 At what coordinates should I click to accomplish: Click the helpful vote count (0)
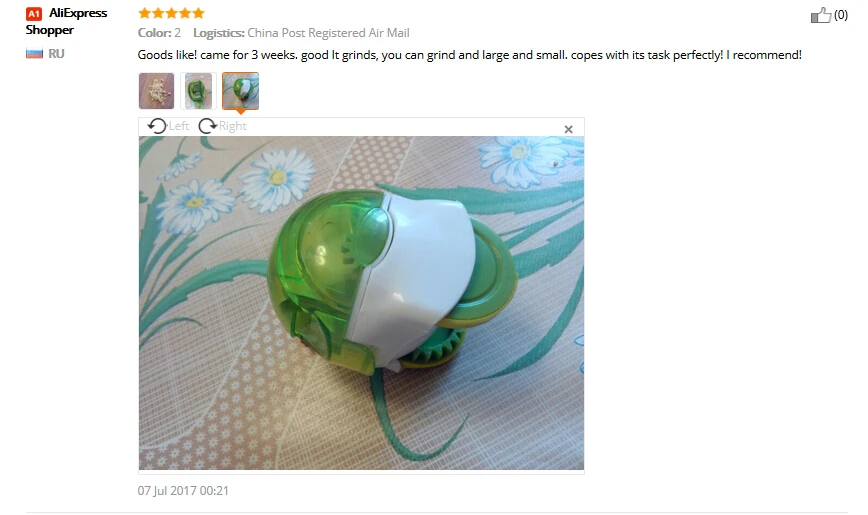pos(840,15)
